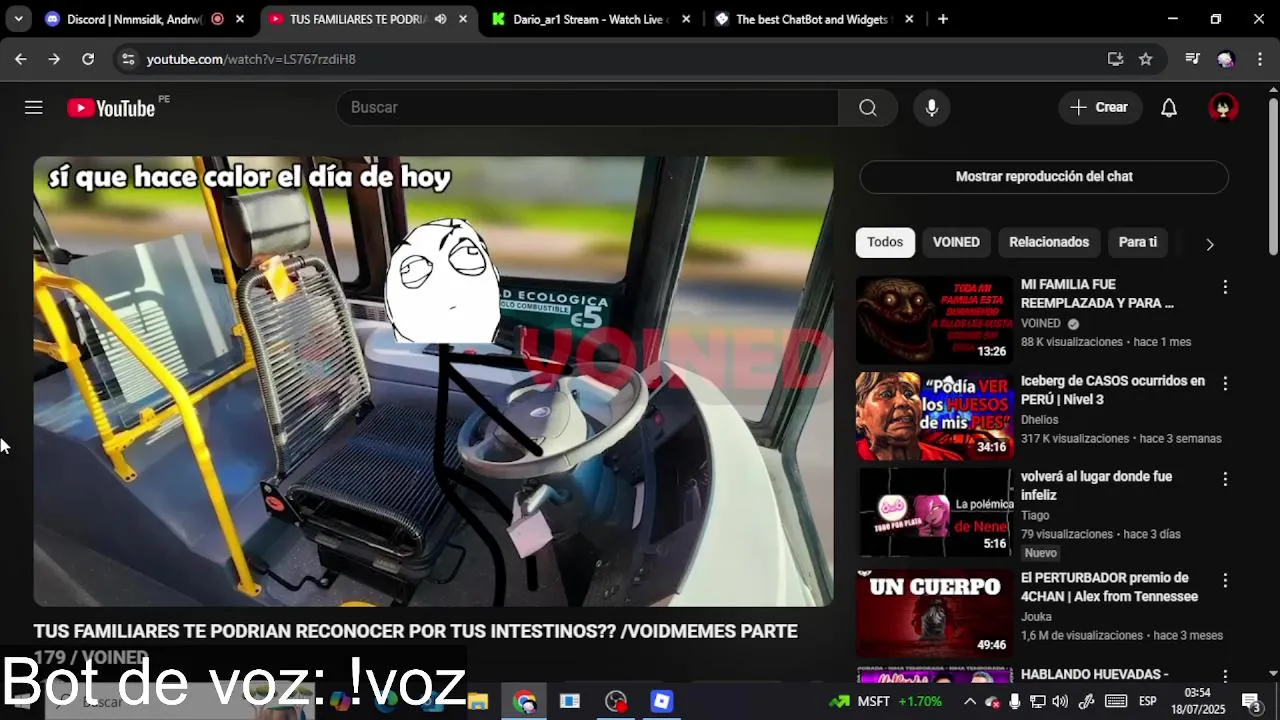1280x720 pixels.
Task: Open File Explorer from the taskbar
Action: [x=478, y=701]
